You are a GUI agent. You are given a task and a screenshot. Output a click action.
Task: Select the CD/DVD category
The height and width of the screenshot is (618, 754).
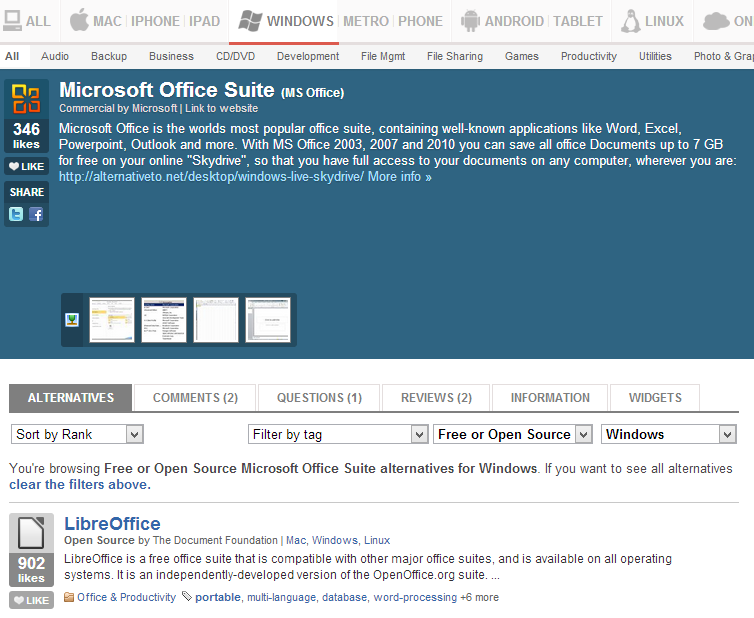click(235, 56)
